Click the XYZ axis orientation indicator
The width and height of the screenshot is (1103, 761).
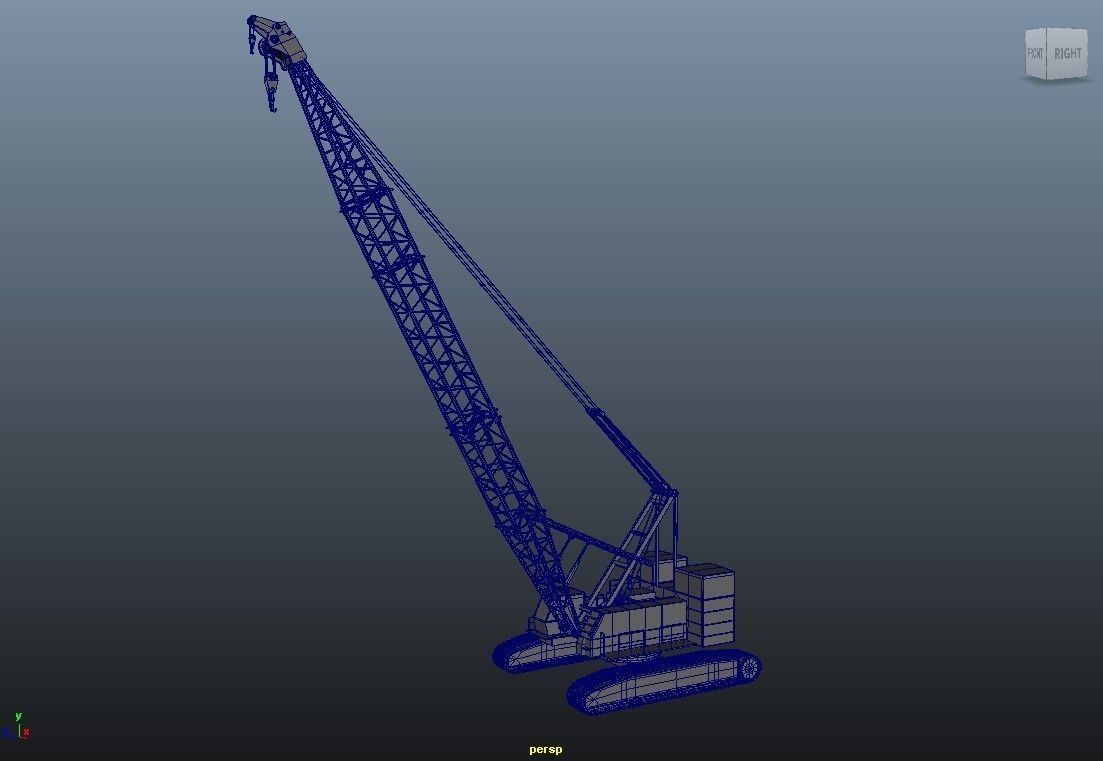17,726
